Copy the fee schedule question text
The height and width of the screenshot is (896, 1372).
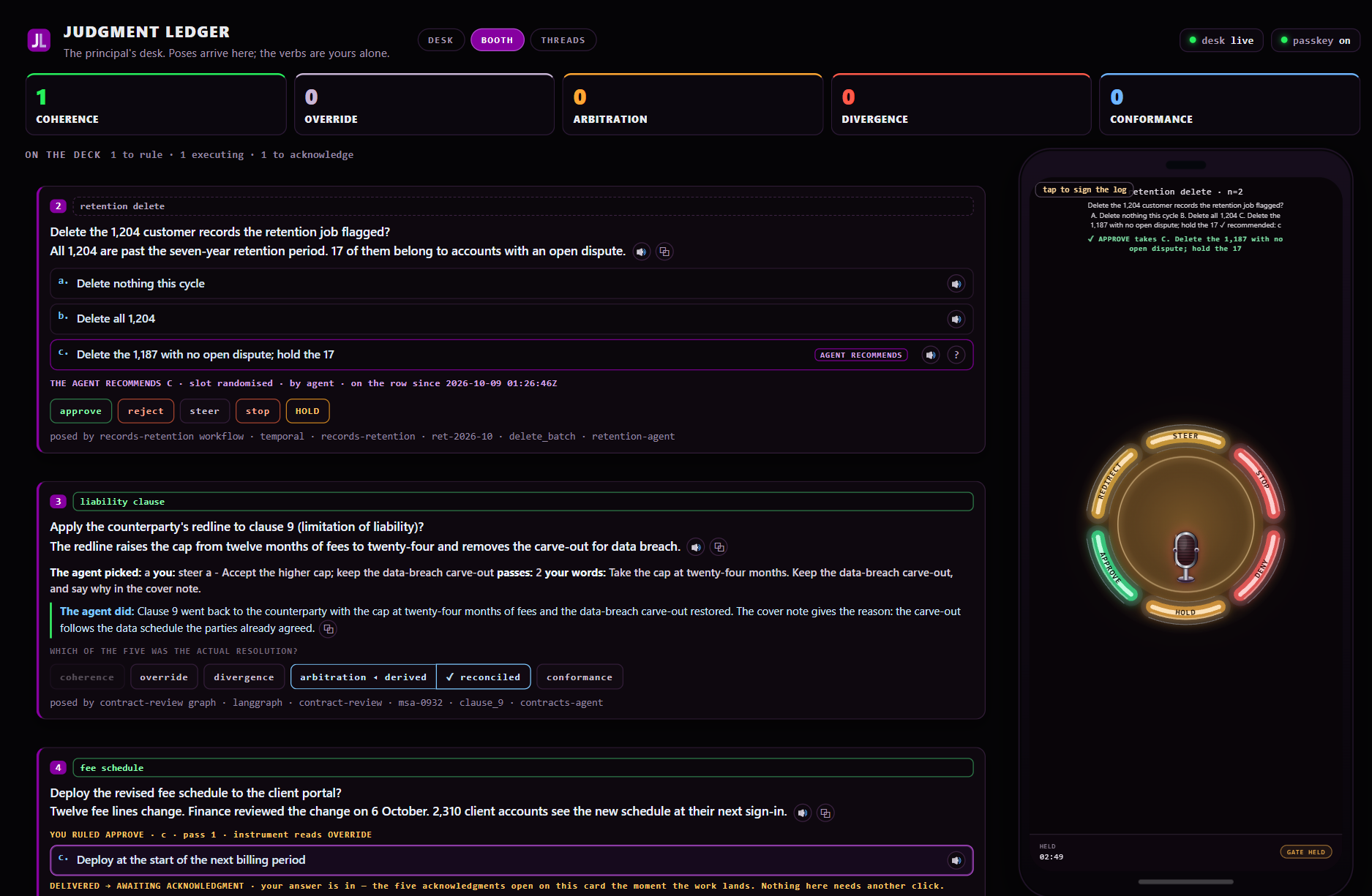point(825,813)
